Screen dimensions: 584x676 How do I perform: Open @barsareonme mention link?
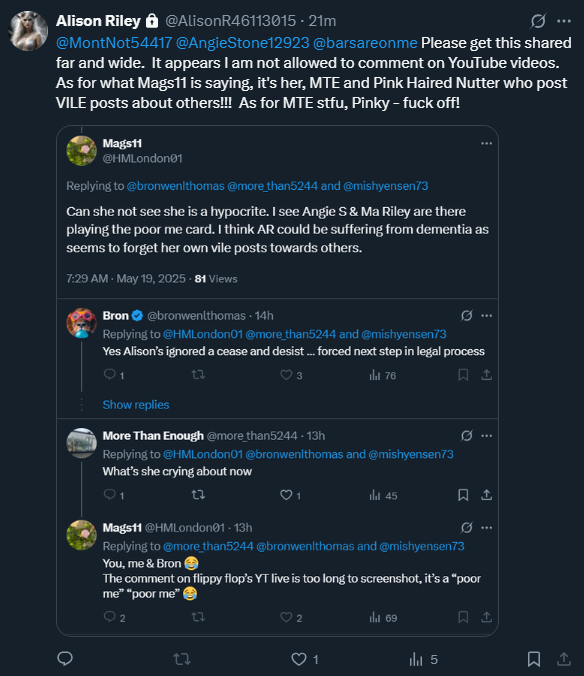coord(365,43)
